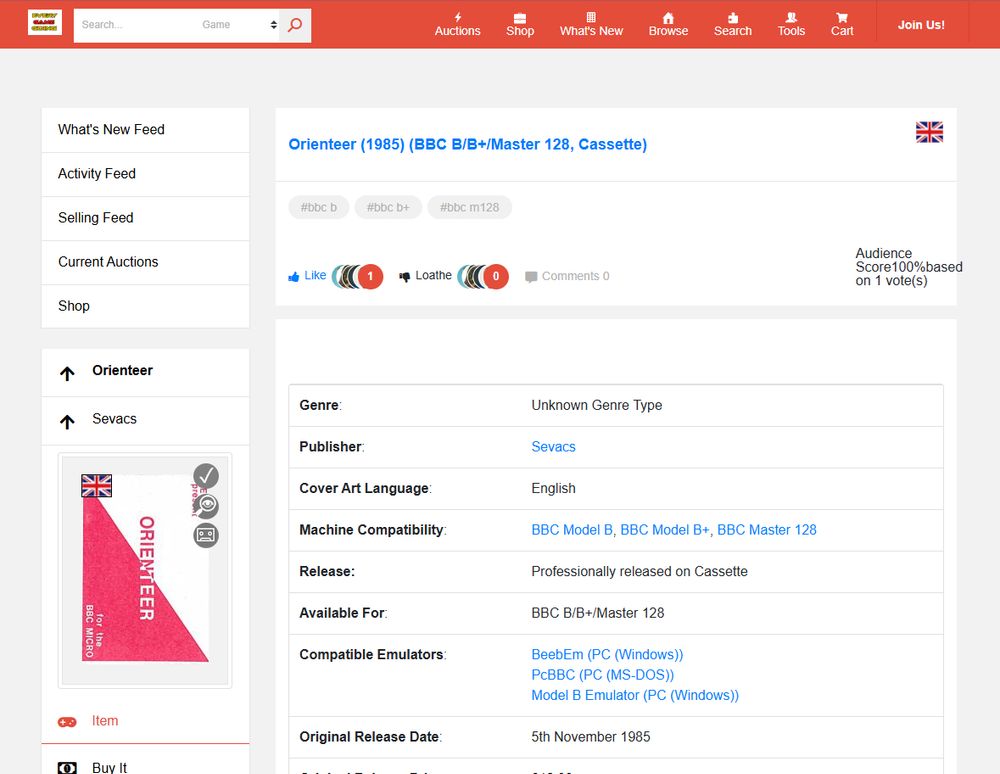Click the Loathe thumbs-down button
Viewport: 1000px width, 774px height.
coord(425,275)
